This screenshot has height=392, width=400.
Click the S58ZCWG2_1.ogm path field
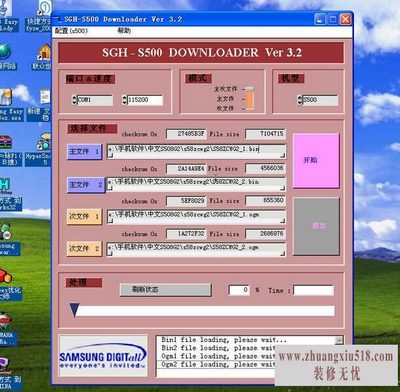pos(196,217)
